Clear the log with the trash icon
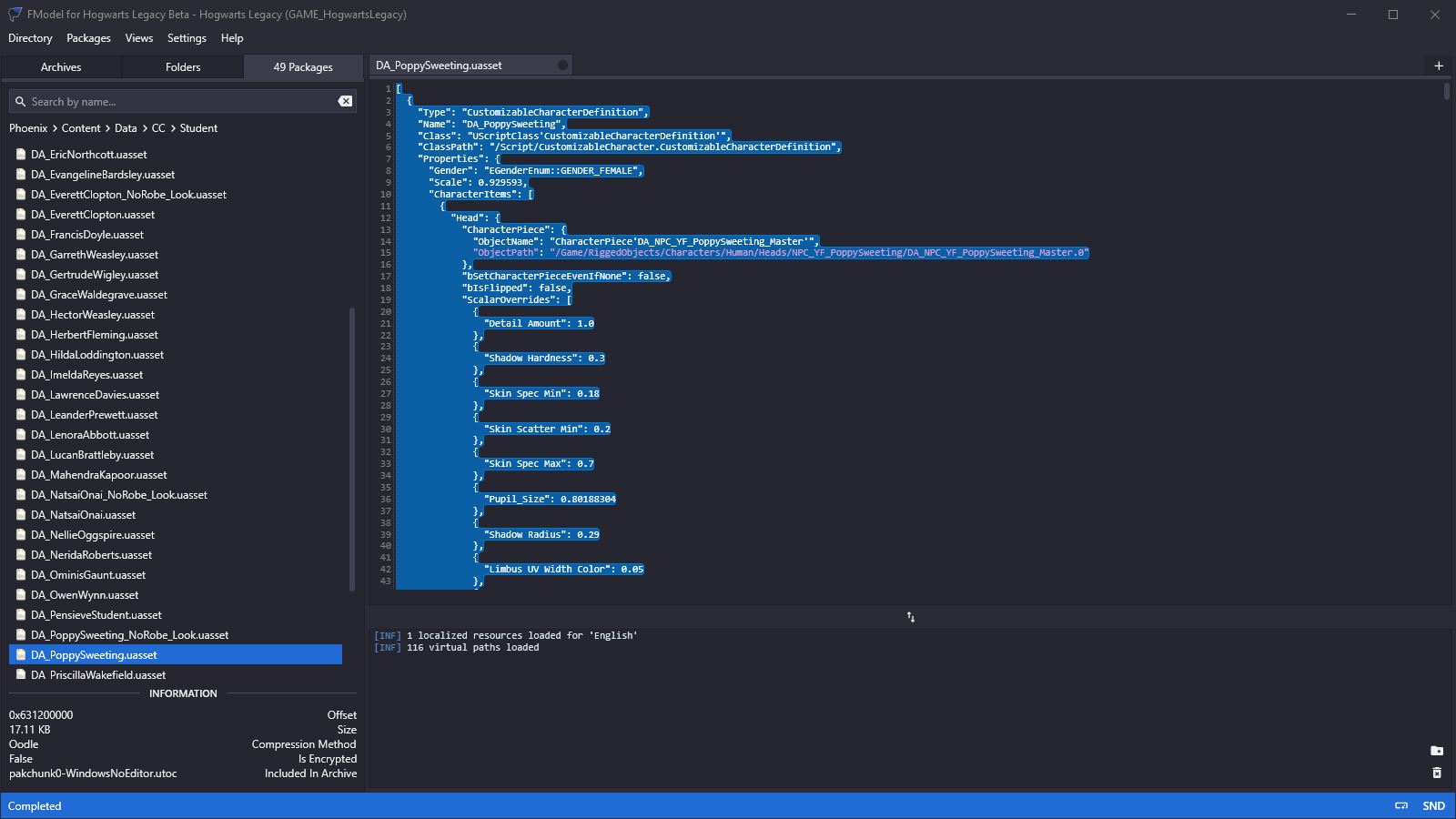The width and height of the screenshot is (1456, 819). 1437,773
